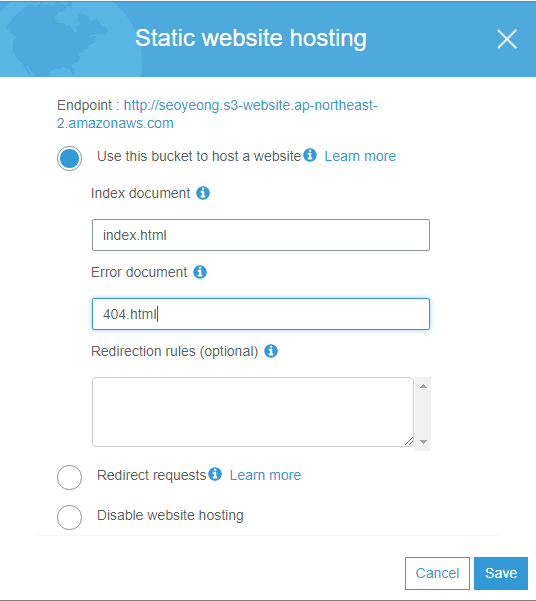Screen dimensions: 536x601
Task: Open Learn more link for bucket hosting
Action: tap(360, 156)
